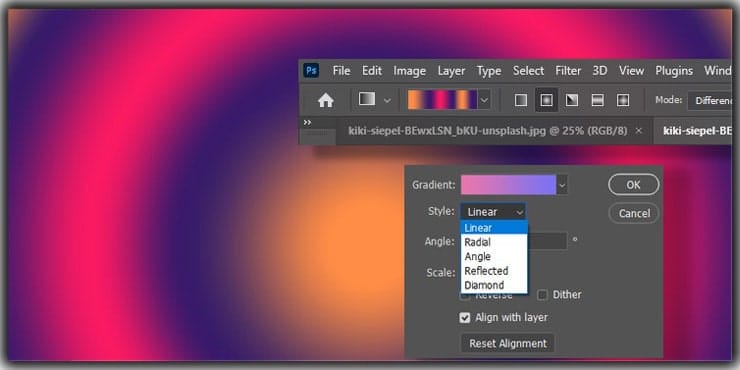Choose the Radial gradient type icon

pyautogui.click(x=546, y=100)
